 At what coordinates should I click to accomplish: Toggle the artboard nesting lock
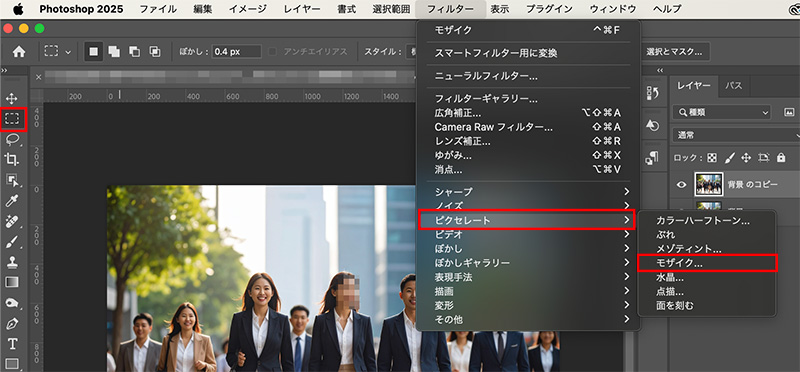[764, 158]
